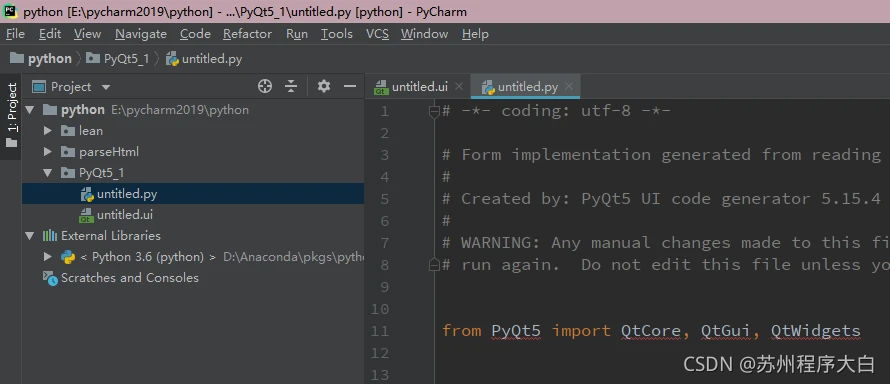This screenshot has width=890, height=384.
Task: Open the Tools menu
Action: pyautogui.click(x=337, y=34)
